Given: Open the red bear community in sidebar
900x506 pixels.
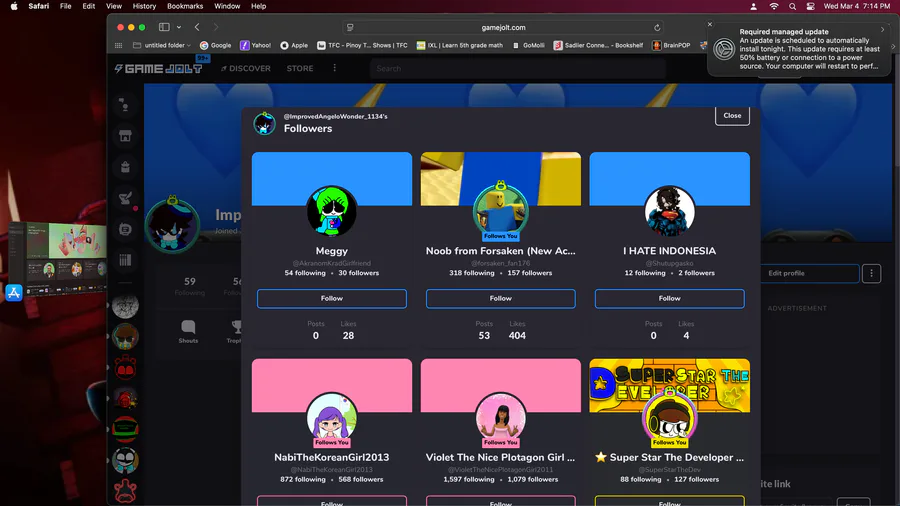Looking at the screenshot, I should 125,367.
